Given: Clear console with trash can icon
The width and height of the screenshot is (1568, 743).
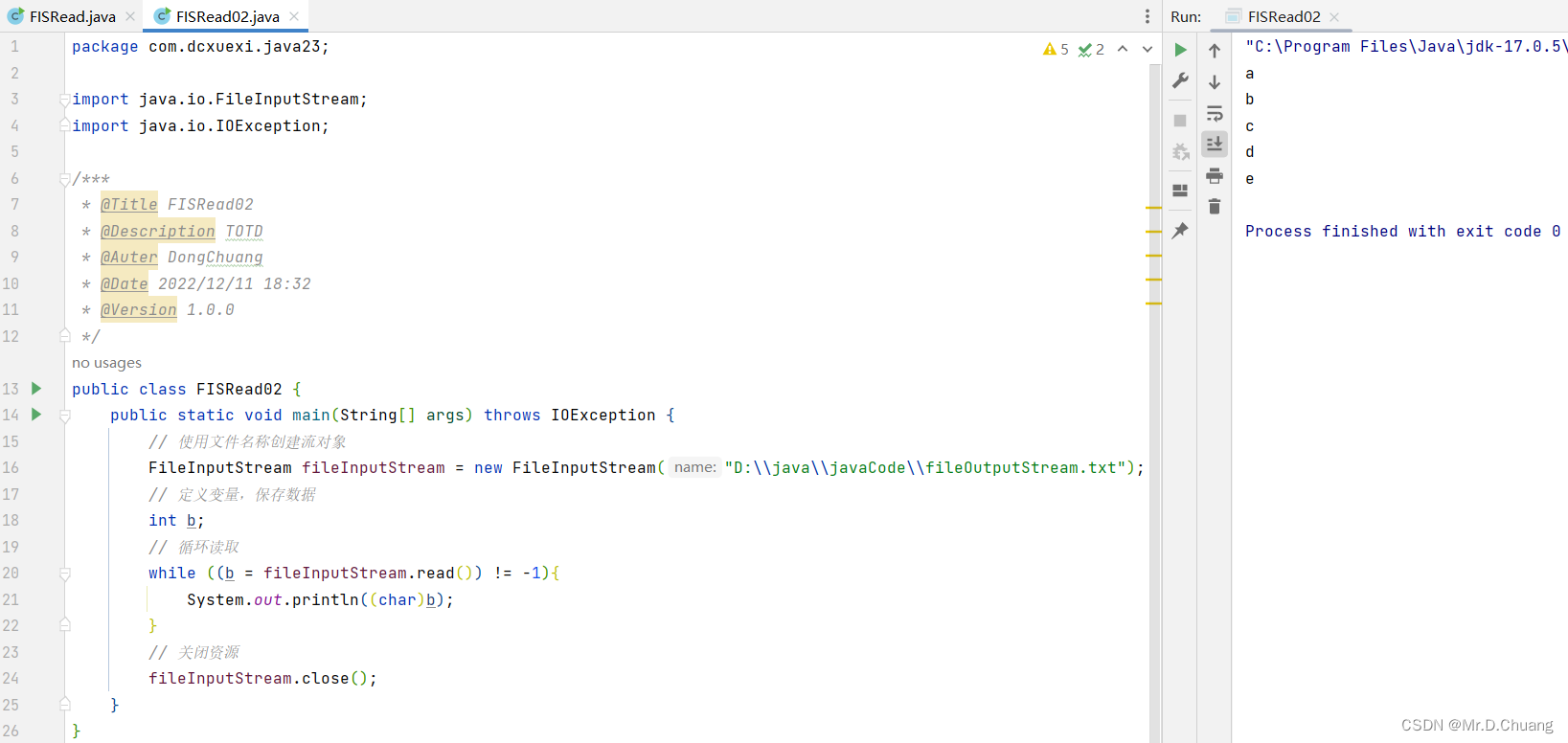Looking at the screenshot, I should (1215, 206).
